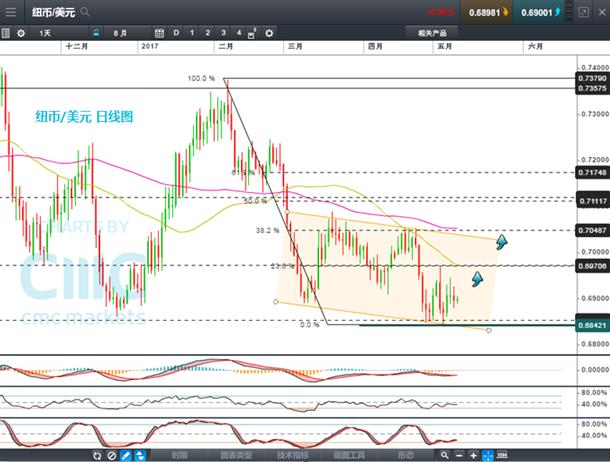Zoom in with the plus button
610x462 pixels.
473,455
